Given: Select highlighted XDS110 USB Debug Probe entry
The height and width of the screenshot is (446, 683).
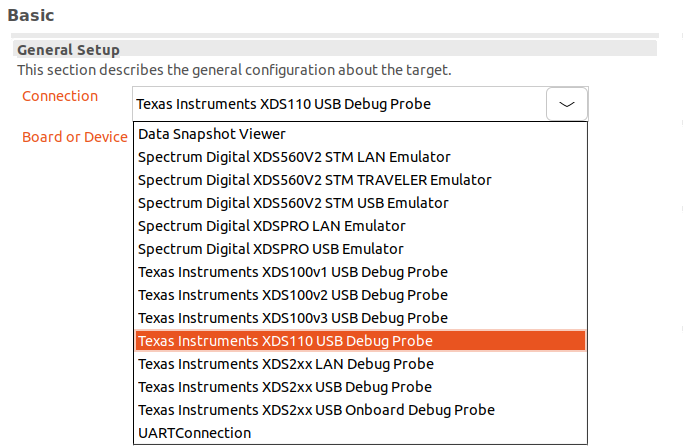Looking at the screenshot, I should pyautogui.click(x=286, y=341).
